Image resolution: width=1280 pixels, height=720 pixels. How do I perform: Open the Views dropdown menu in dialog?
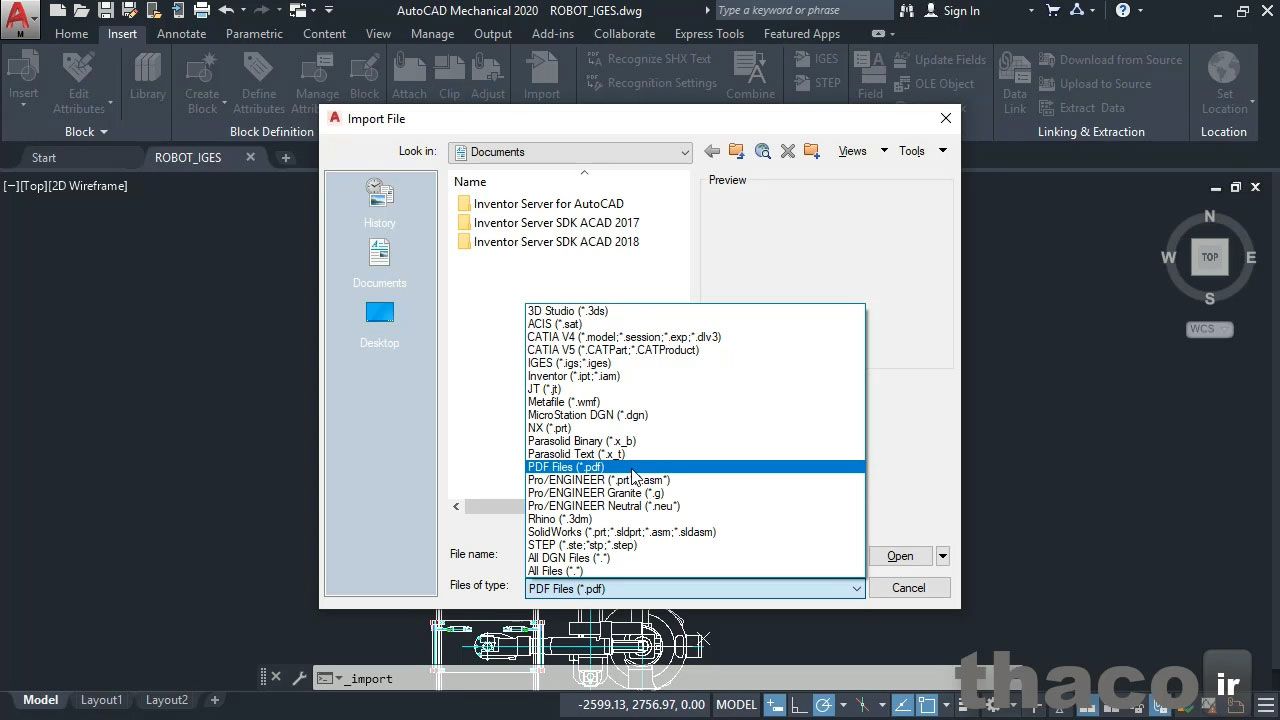[864, 151]
